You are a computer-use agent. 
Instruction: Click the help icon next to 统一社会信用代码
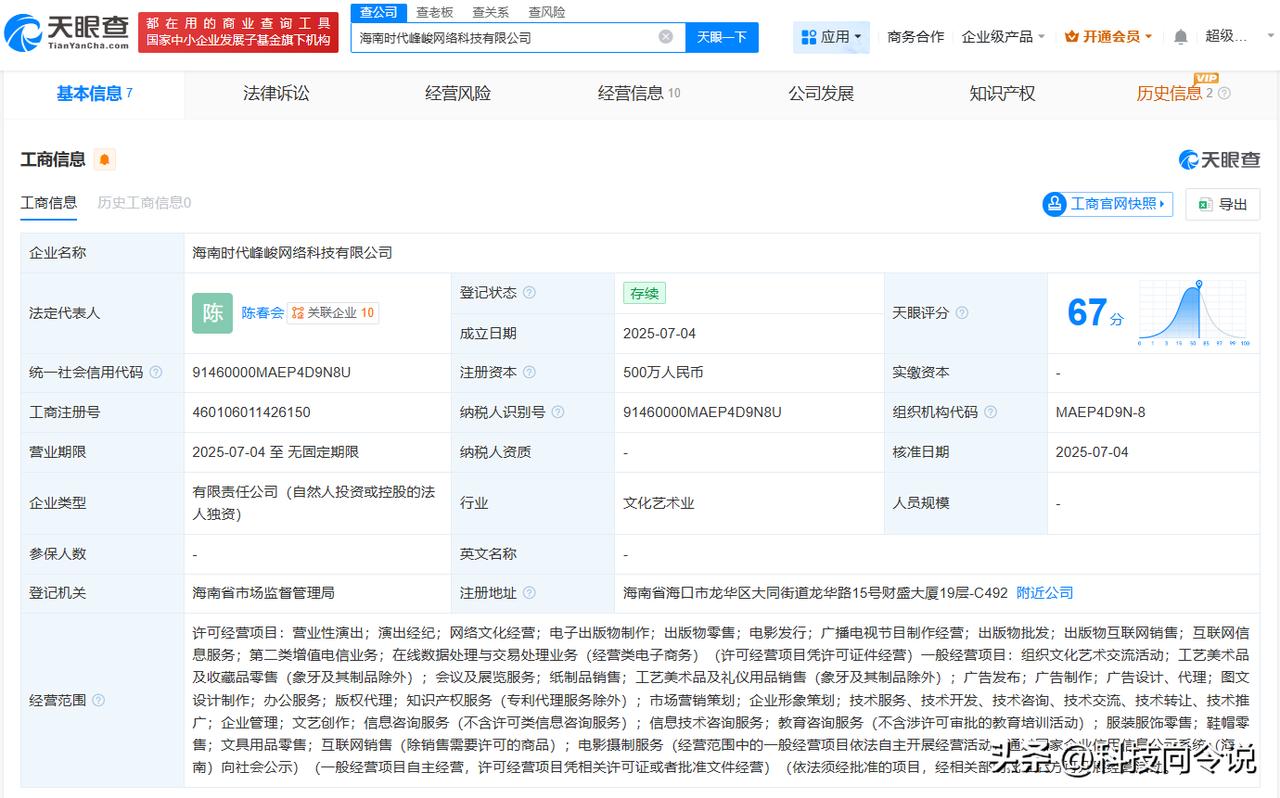156,372
